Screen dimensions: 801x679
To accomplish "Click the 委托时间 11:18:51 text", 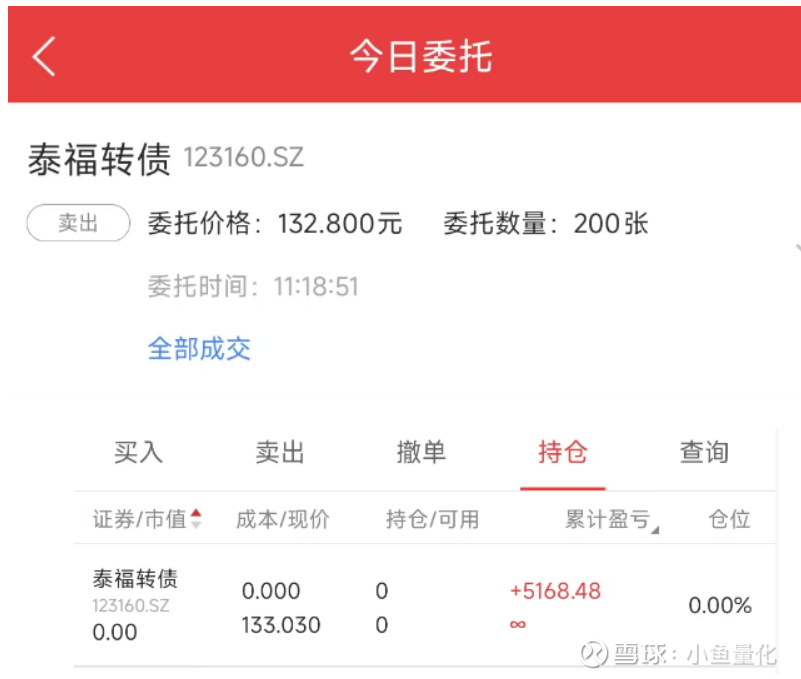I will [x=253, y=286].
